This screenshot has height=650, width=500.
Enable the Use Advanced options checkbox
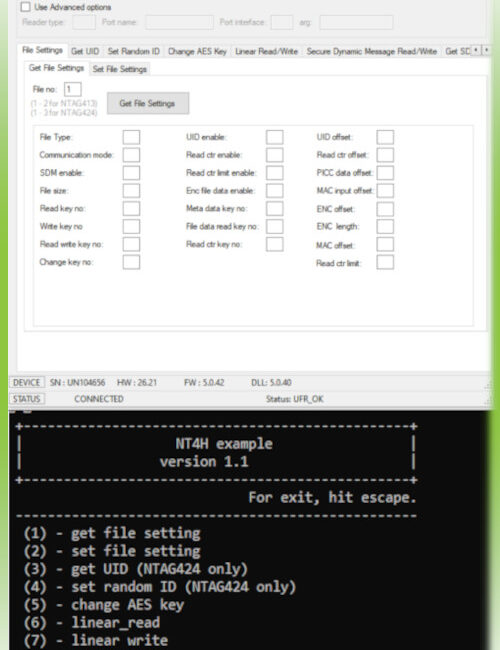(26, 7)
